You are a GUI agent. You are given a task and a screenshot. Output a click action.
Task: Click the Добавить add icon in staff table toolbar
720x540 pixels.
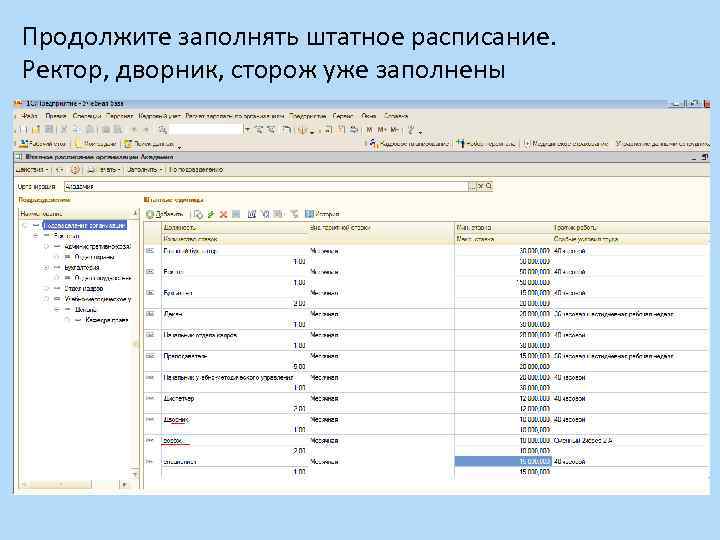coord(150,214)
